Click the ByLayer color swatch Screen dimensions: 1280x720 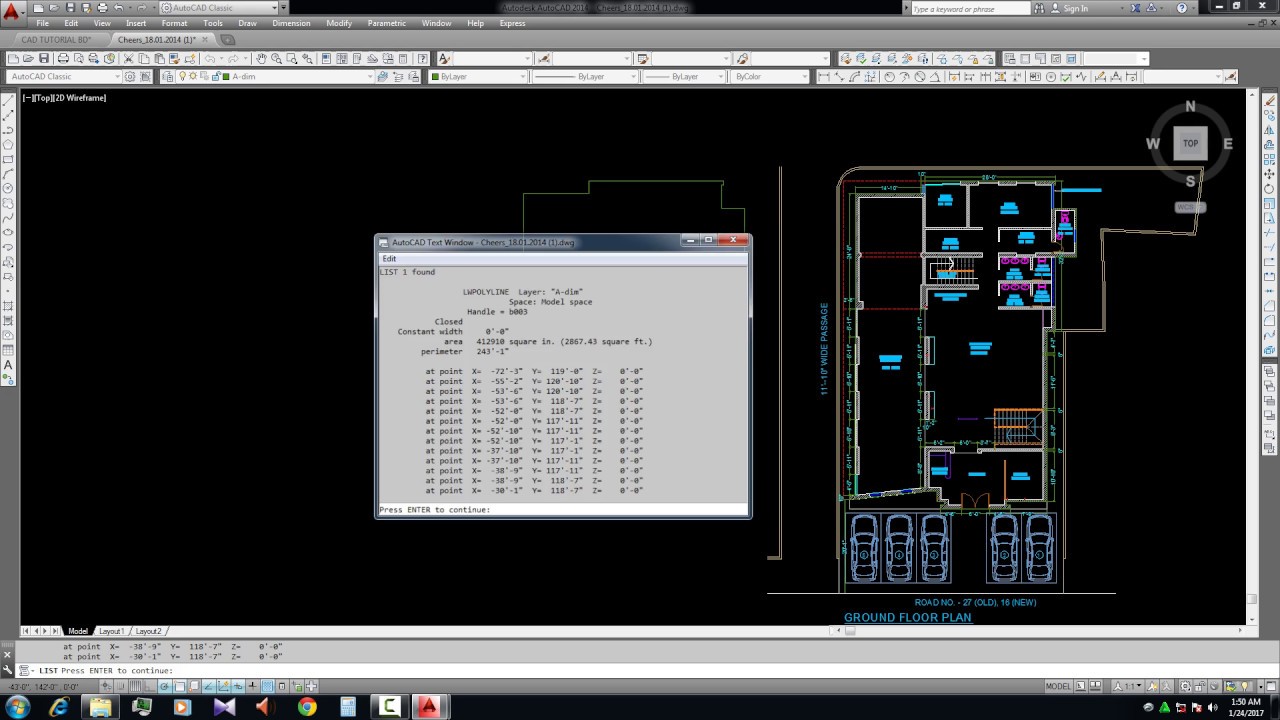click(435, 76)
